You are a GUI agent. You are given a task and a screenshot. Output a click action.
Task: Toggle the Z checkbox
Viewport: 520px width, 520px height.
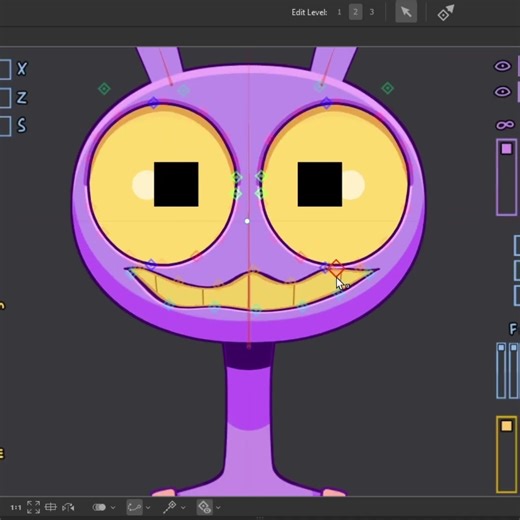pyautogui.click(x=5, y=98)
